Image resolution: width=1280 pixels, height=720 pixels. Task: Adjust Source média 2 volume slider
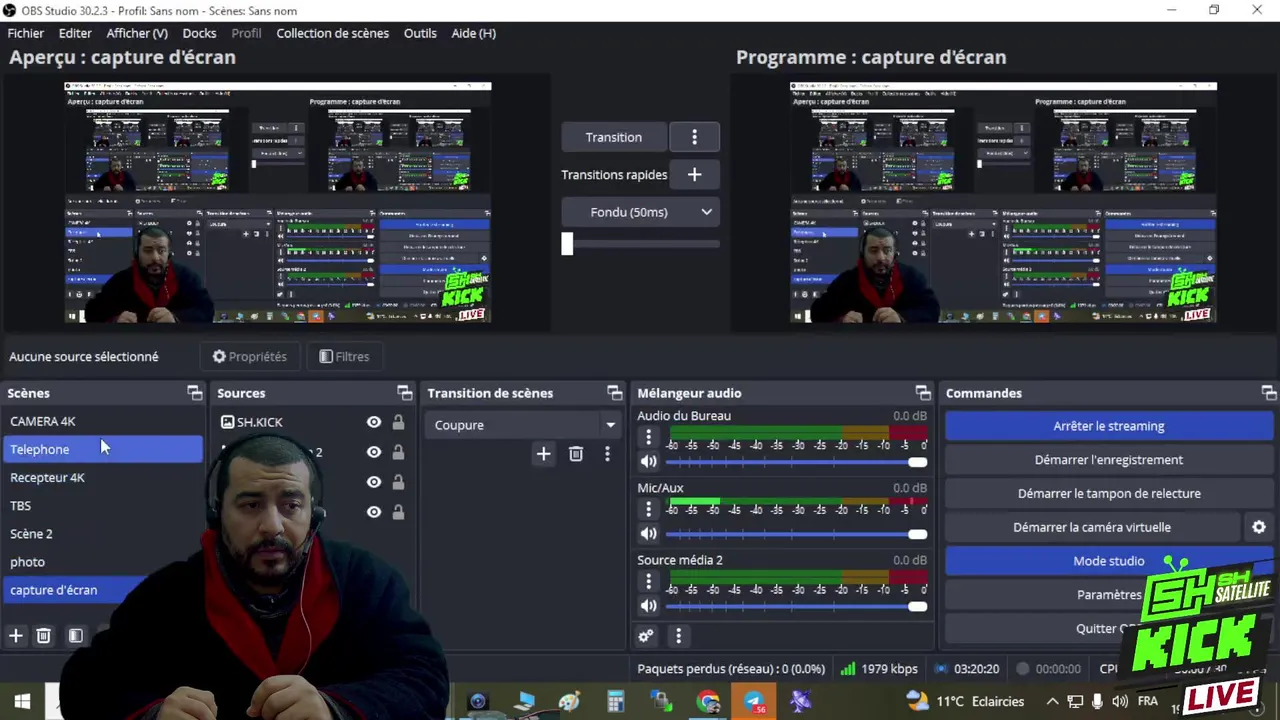pos(796,606)
